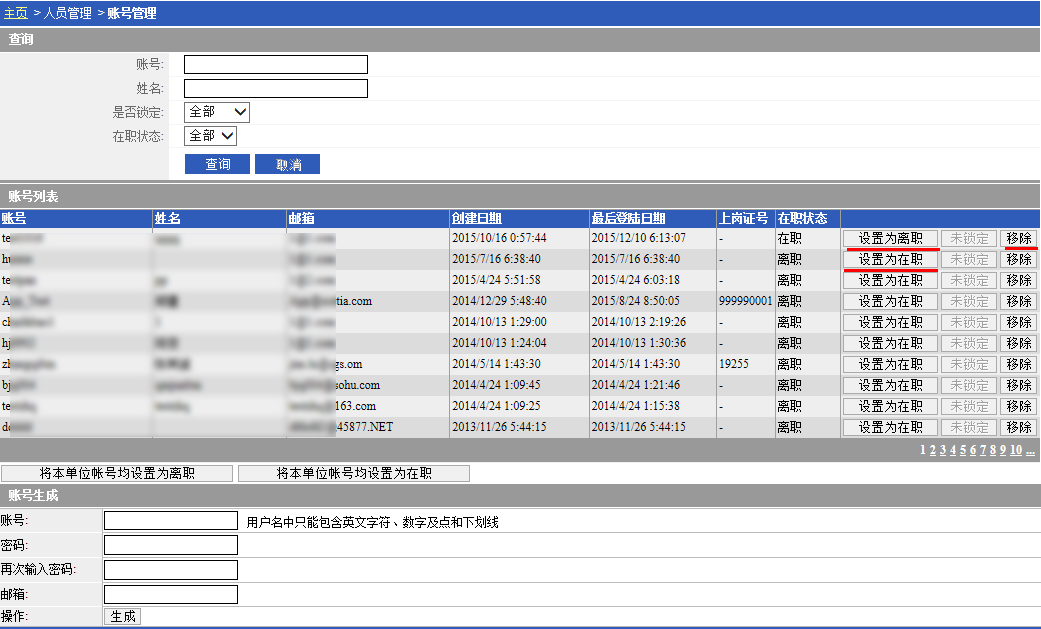Click 设置为离职 for the 2015/10/16 account
The height and width of the screenshot is (629, 1041).
tap(890, 239)
